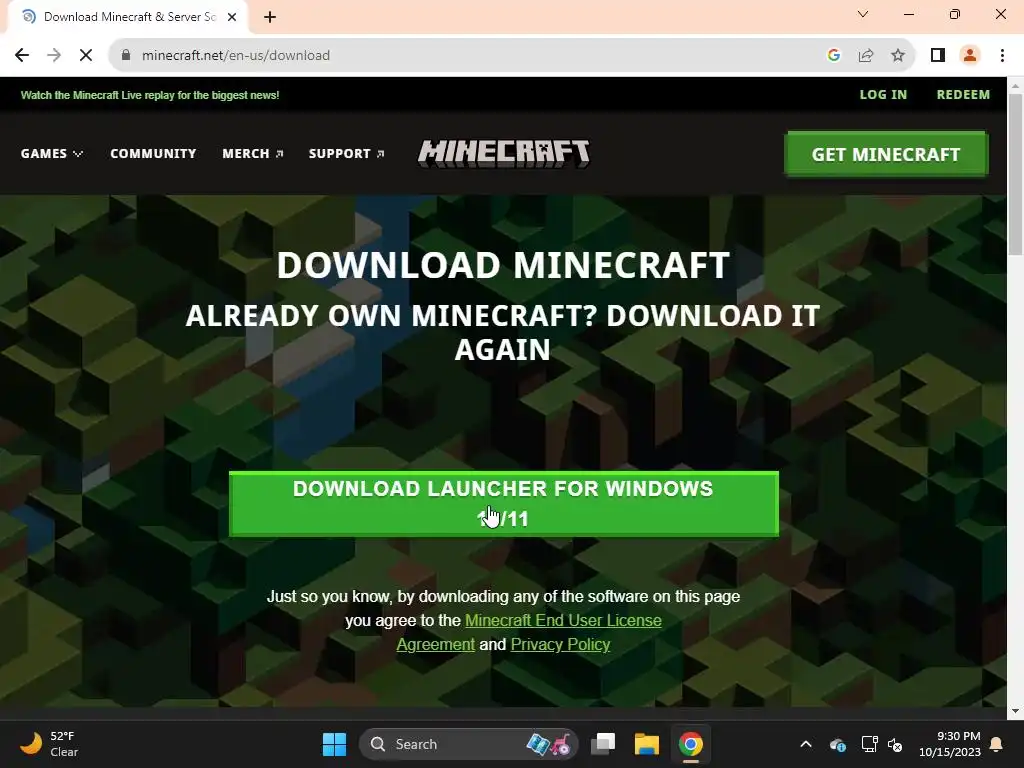Click the forward navigation arrow

(54, 56)
